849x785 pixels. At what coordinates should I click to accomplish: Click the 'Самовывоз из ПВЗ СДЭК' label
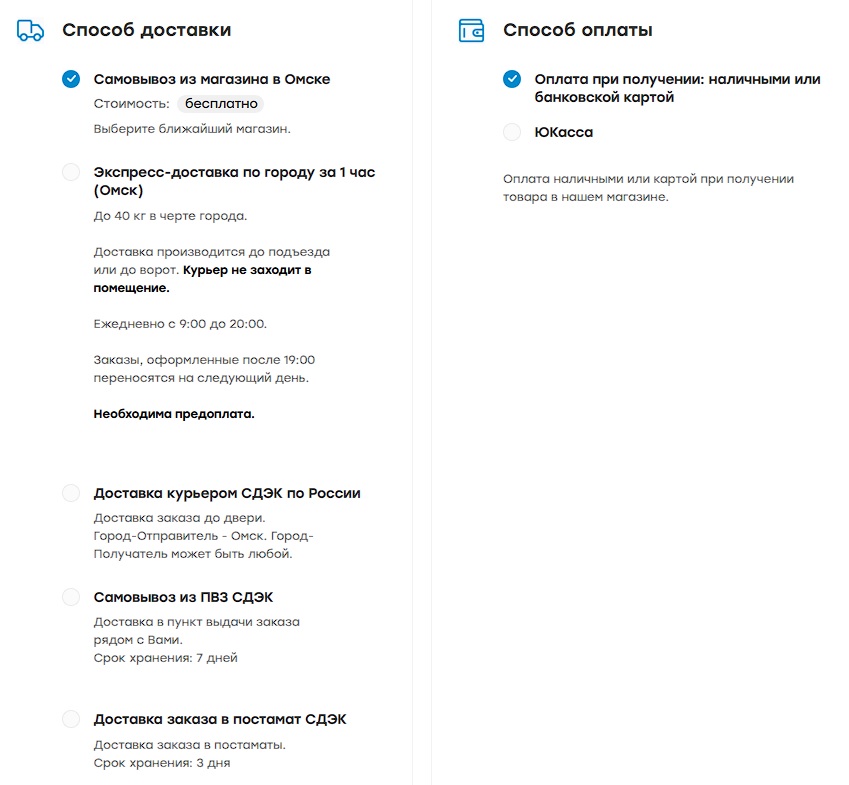click(184, 597)
